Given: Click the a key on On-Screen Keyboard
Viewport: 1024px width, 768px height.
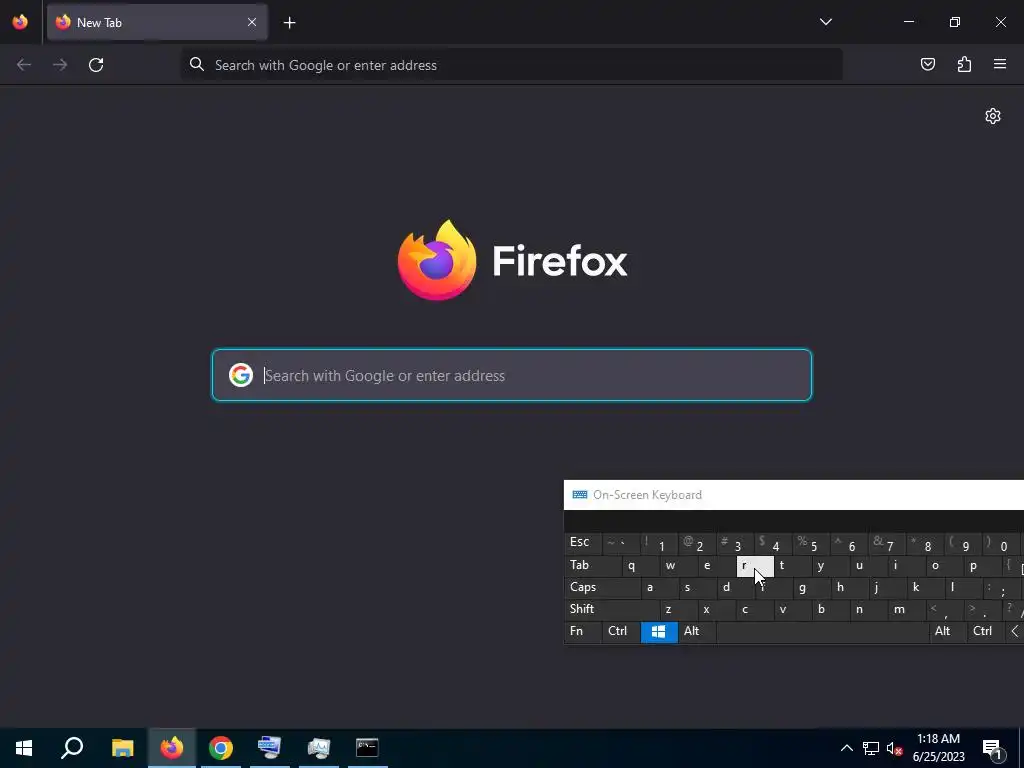Looking at the screenshot, I should pyautogui.click(x=660, y=588).
